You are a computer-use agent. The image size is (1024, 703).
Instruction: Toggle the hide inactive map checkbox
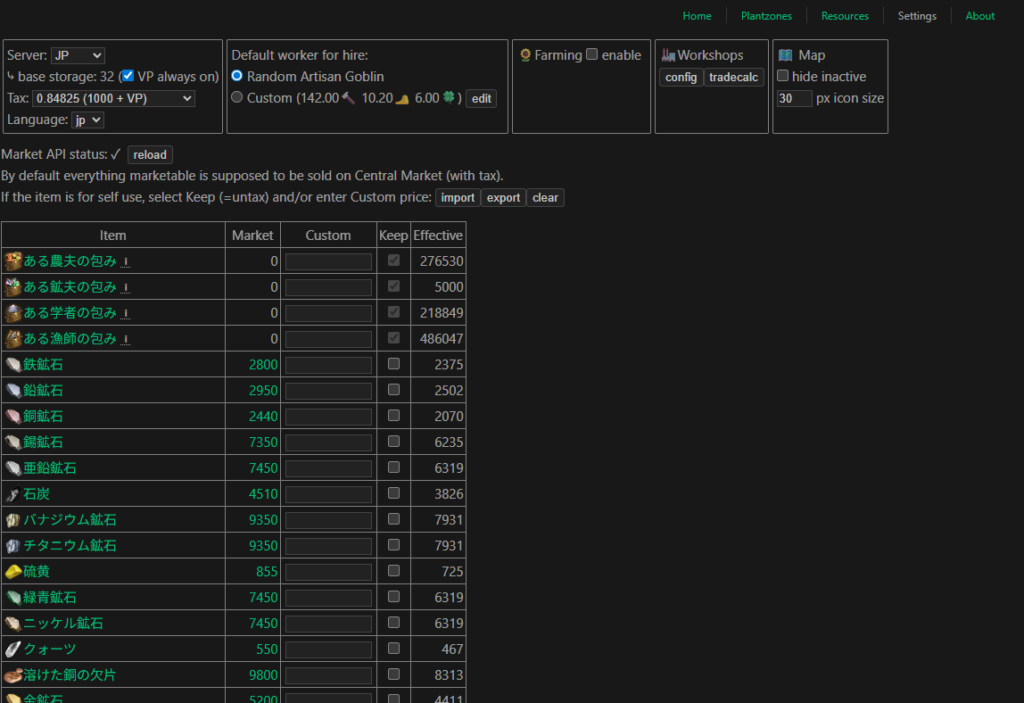(783, 76)
